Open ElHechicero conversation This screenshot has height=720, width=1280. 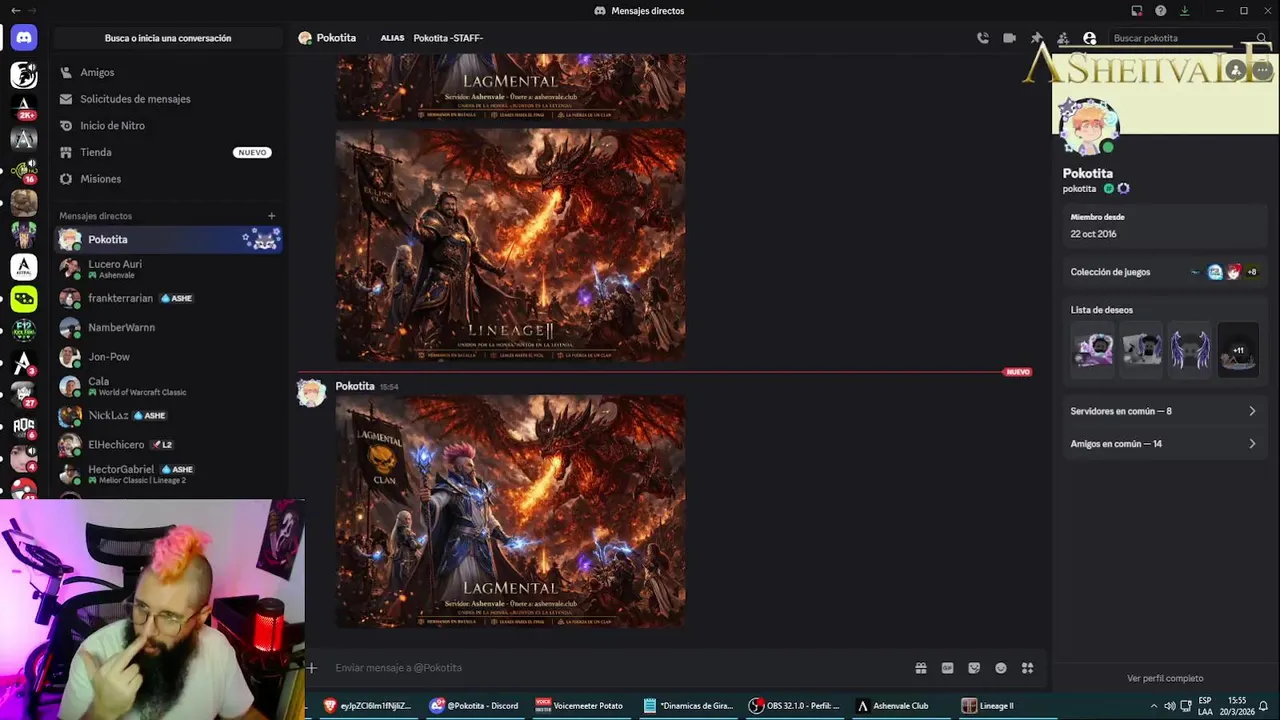[168, 444]
